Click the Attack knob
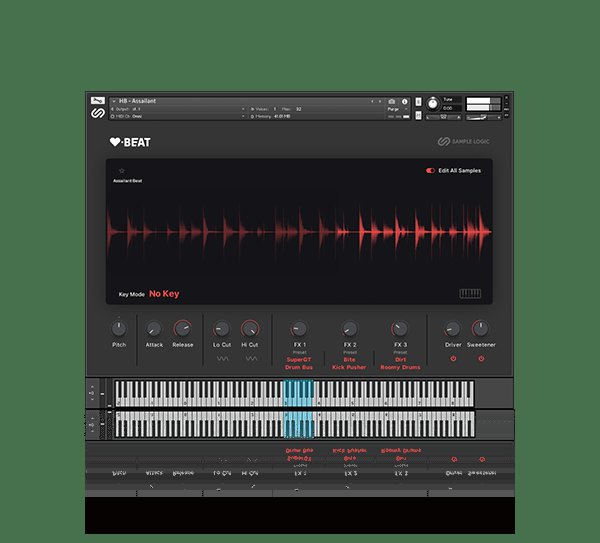 pyautogui.click(x=154, y=329)
